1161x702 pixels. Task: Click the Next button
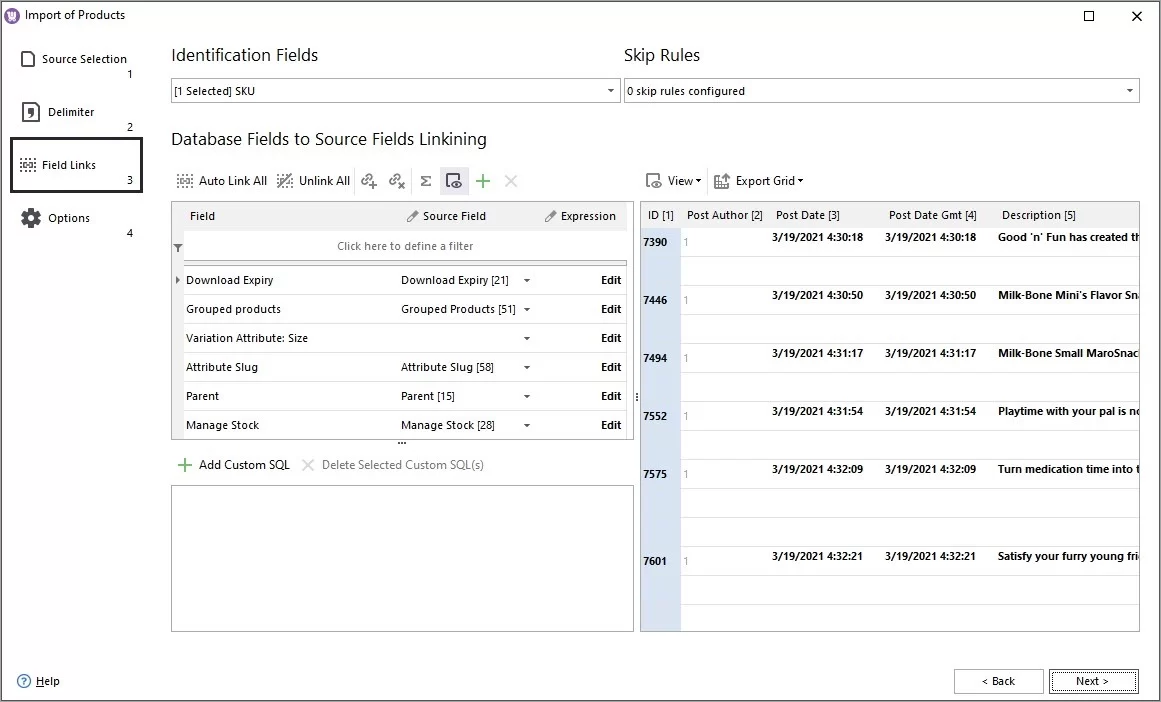pyautogui.click(x=1093, y=681)
